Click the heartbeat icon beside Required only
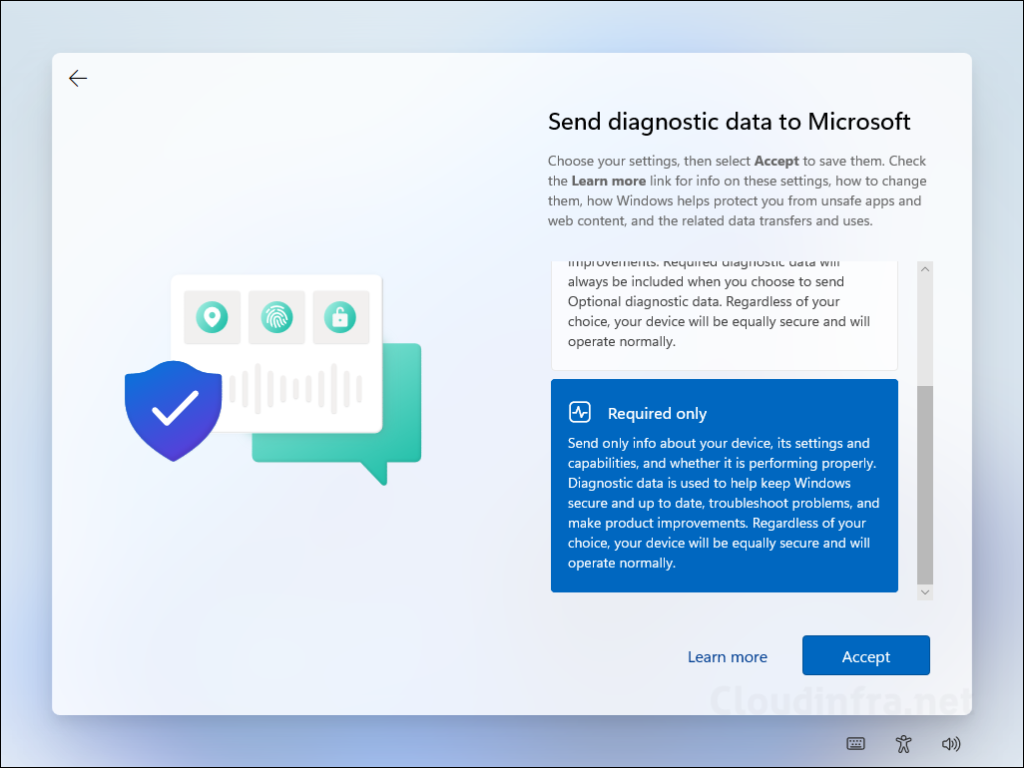 coord(580,412)
